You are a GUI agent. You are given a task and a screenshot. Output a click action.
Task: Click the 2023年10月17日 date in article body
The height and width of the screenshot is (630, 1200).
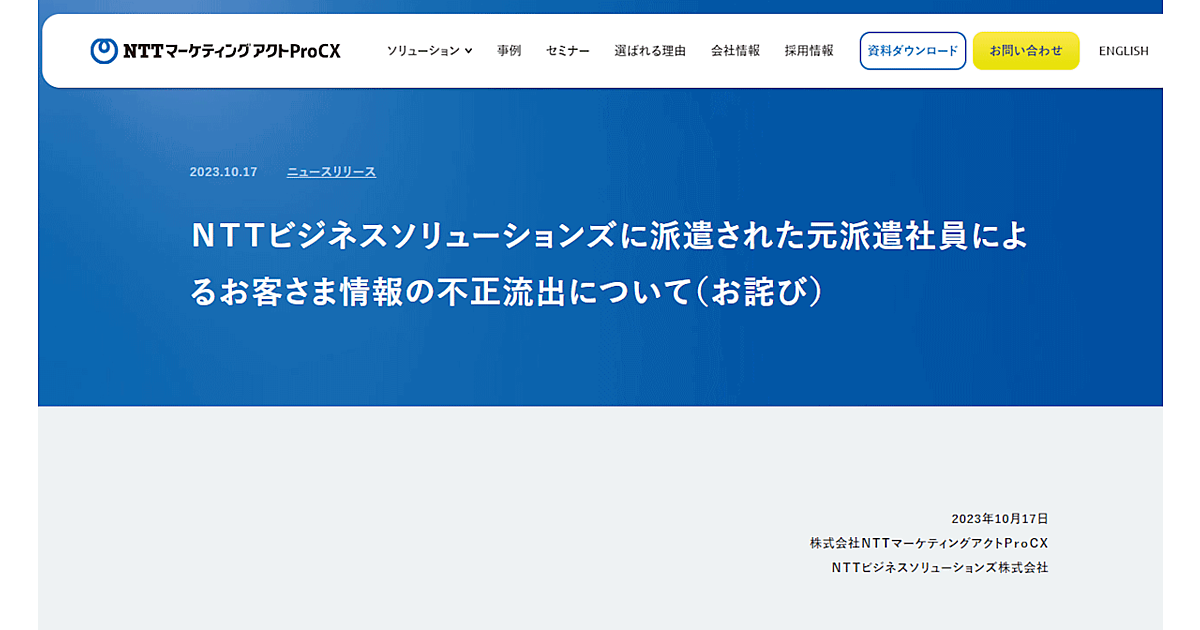pos(999,519)
